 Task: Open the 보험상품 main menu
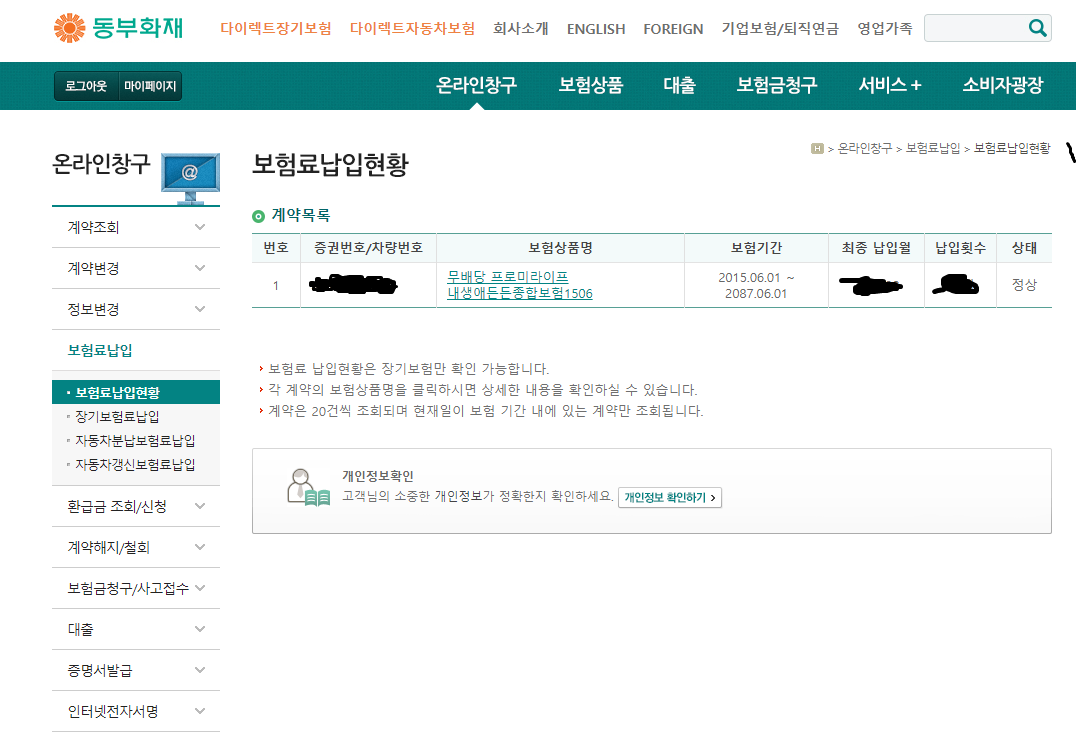[590, 85]
